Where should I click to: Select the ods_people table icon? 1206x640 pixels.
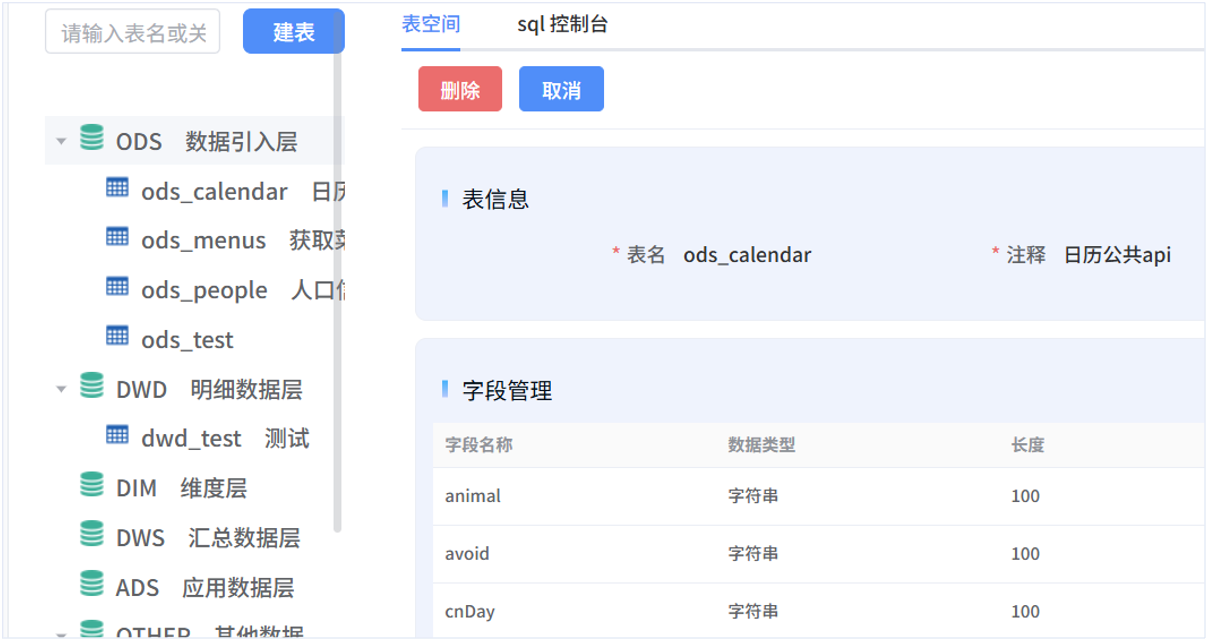117,289
